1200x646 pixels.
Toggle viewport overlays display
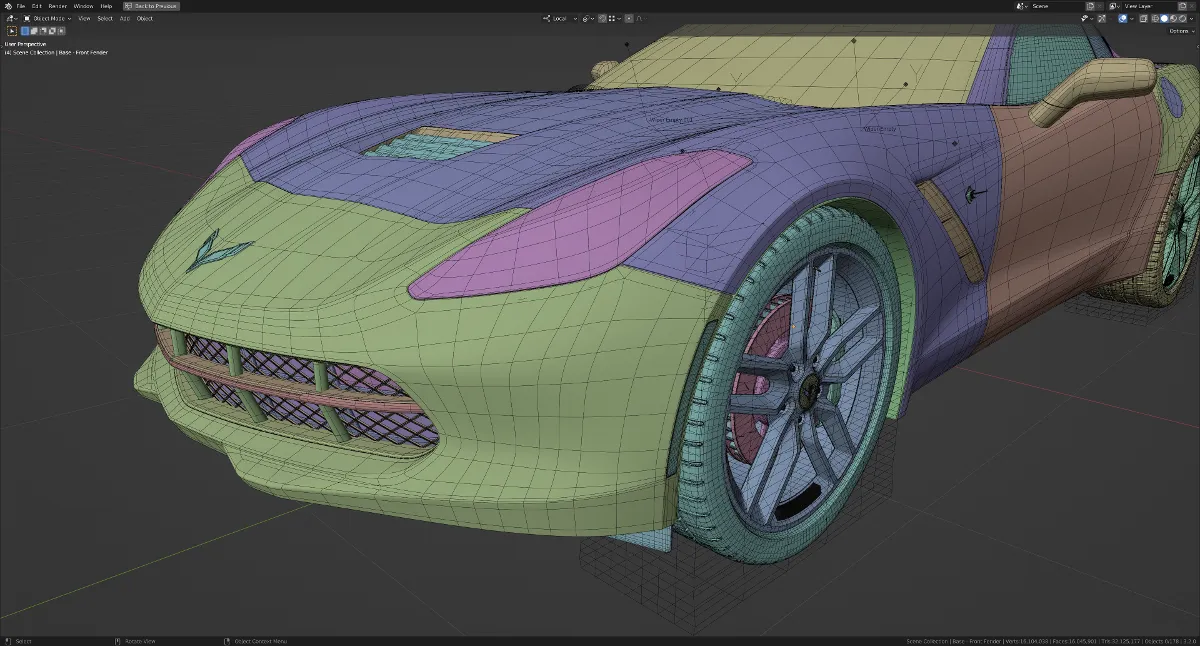[1122, 18]
